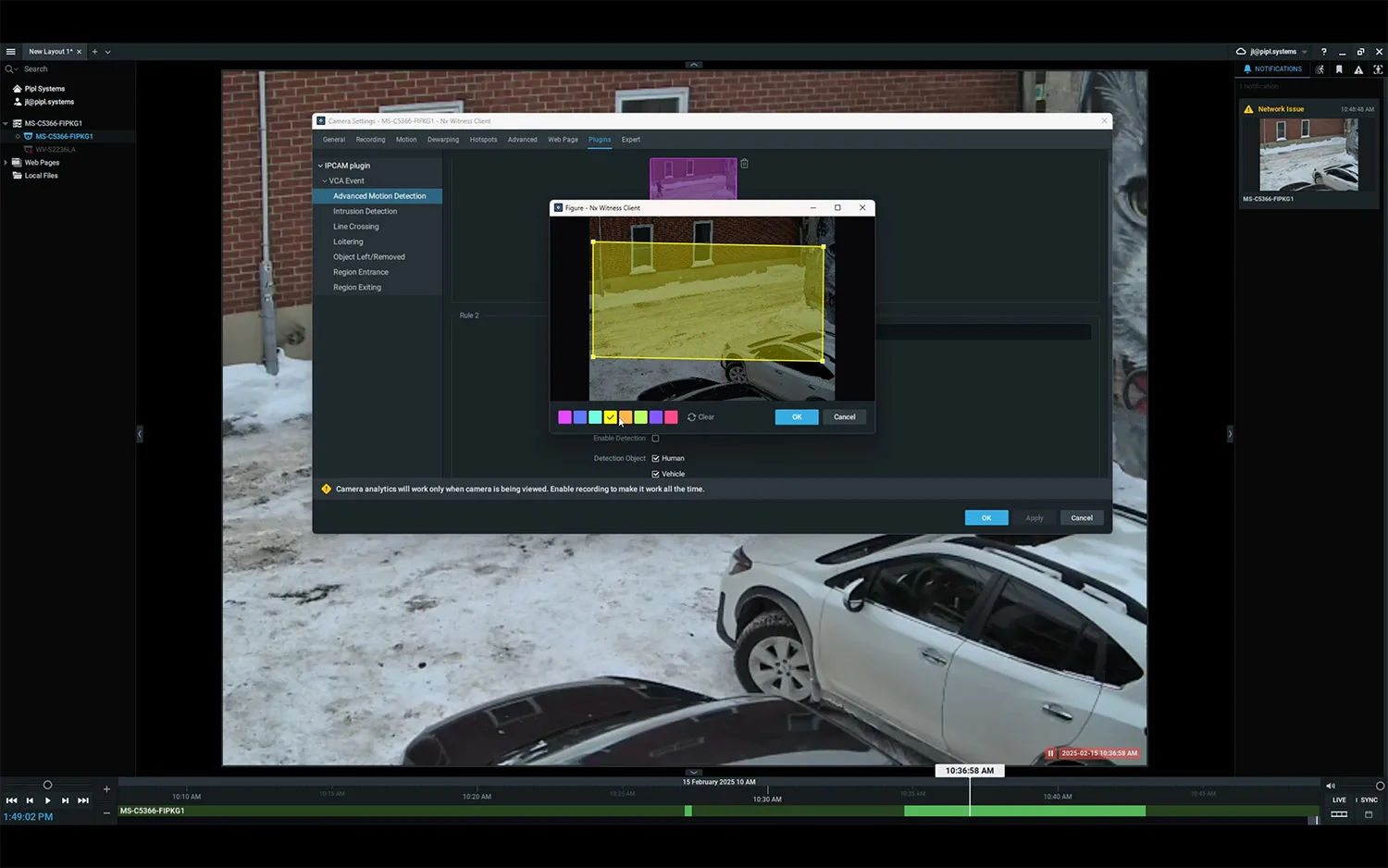The height and width of the screenshot is (868, 1388).
Task: Zoom in timeline with plus icon
Action: pyautogui.click(x=106, y=789)
